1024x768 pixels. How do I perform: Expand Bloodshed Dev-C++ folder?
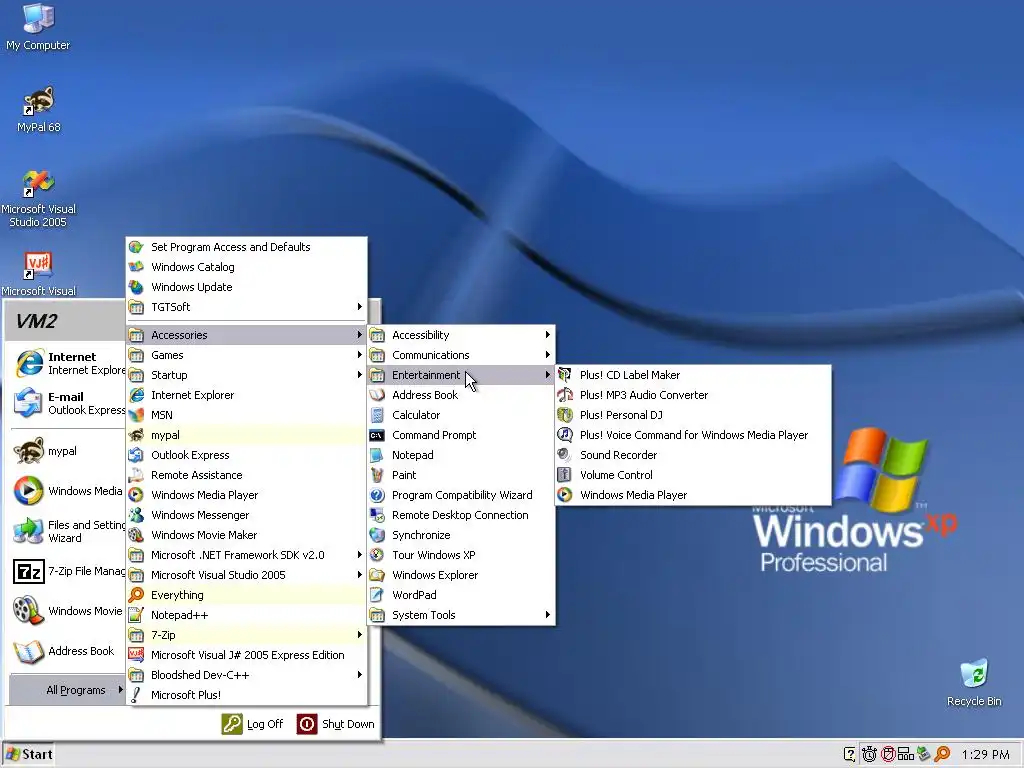246,675
